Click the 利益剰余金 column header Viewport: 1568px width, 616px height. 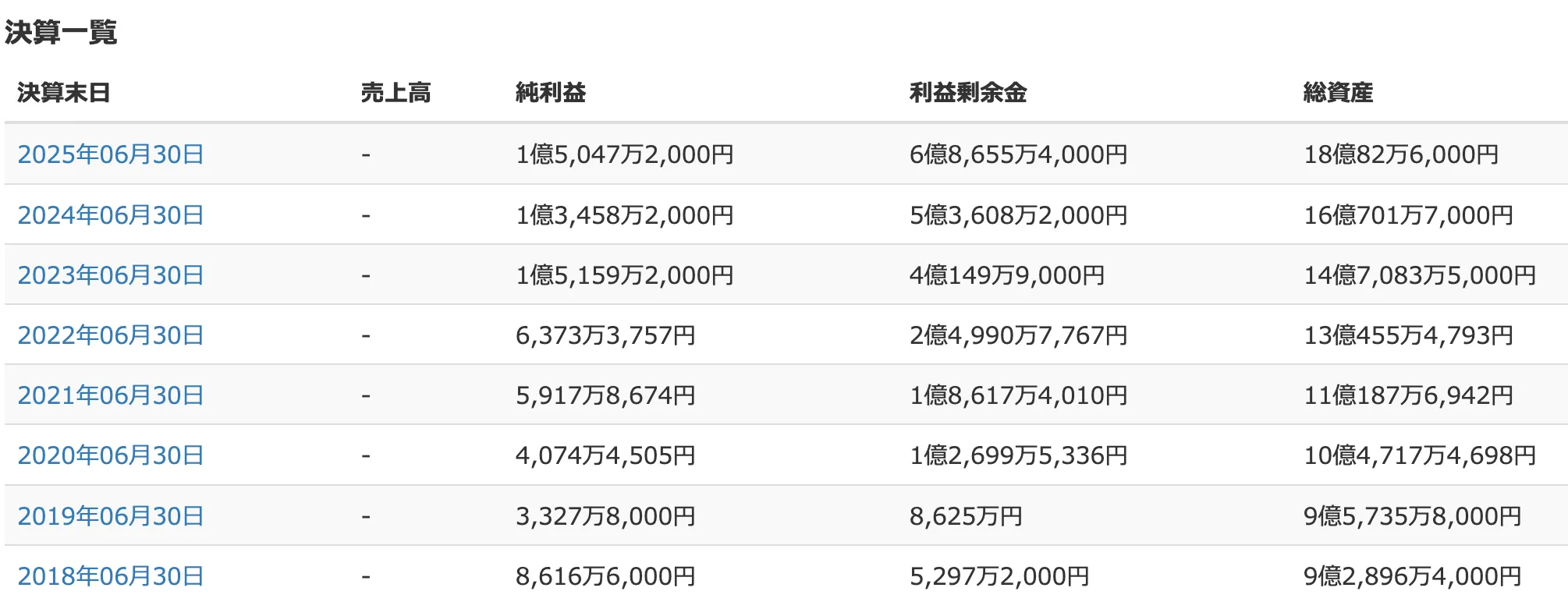[x=967, y=93]
